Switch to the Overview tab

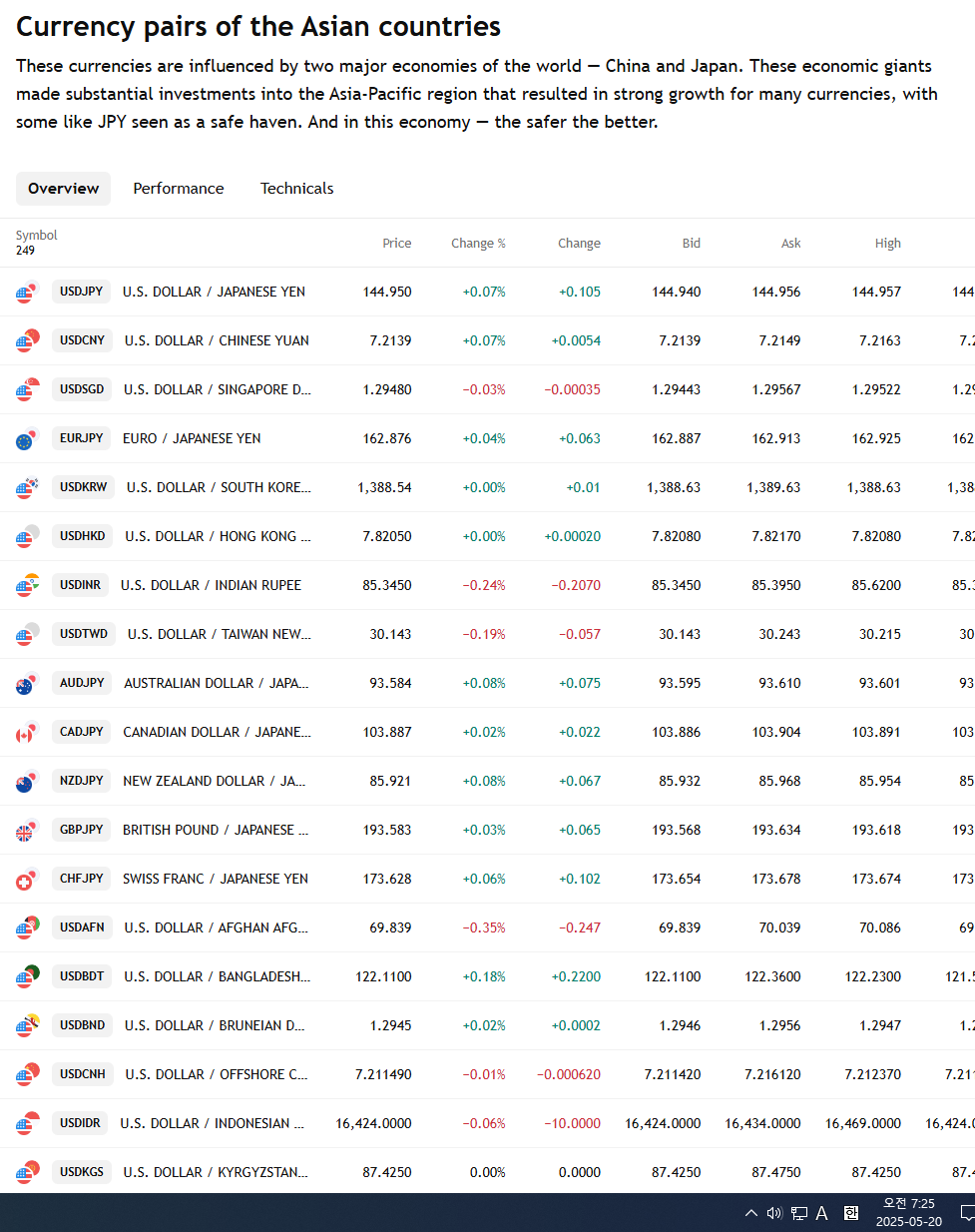click(x=63, y=189)
